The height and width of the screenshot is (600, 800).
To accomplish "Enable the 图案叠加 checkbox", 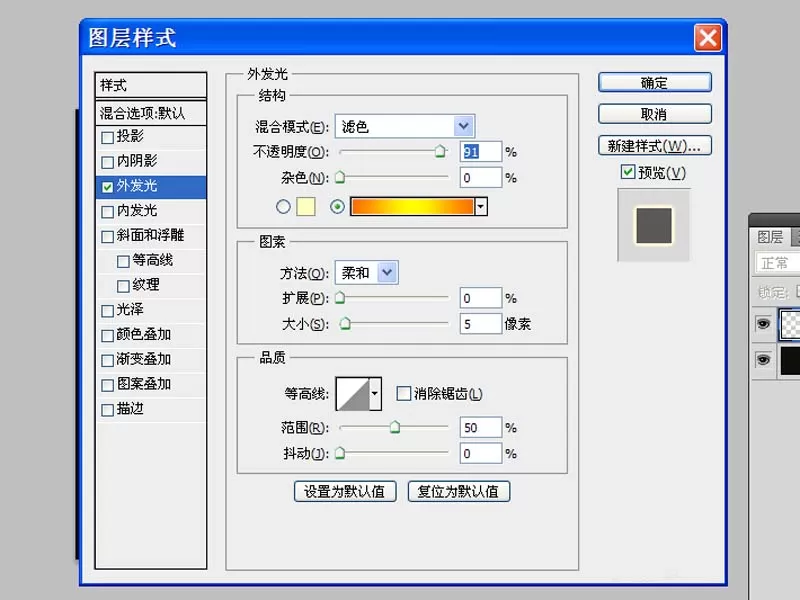I will 108,385.
